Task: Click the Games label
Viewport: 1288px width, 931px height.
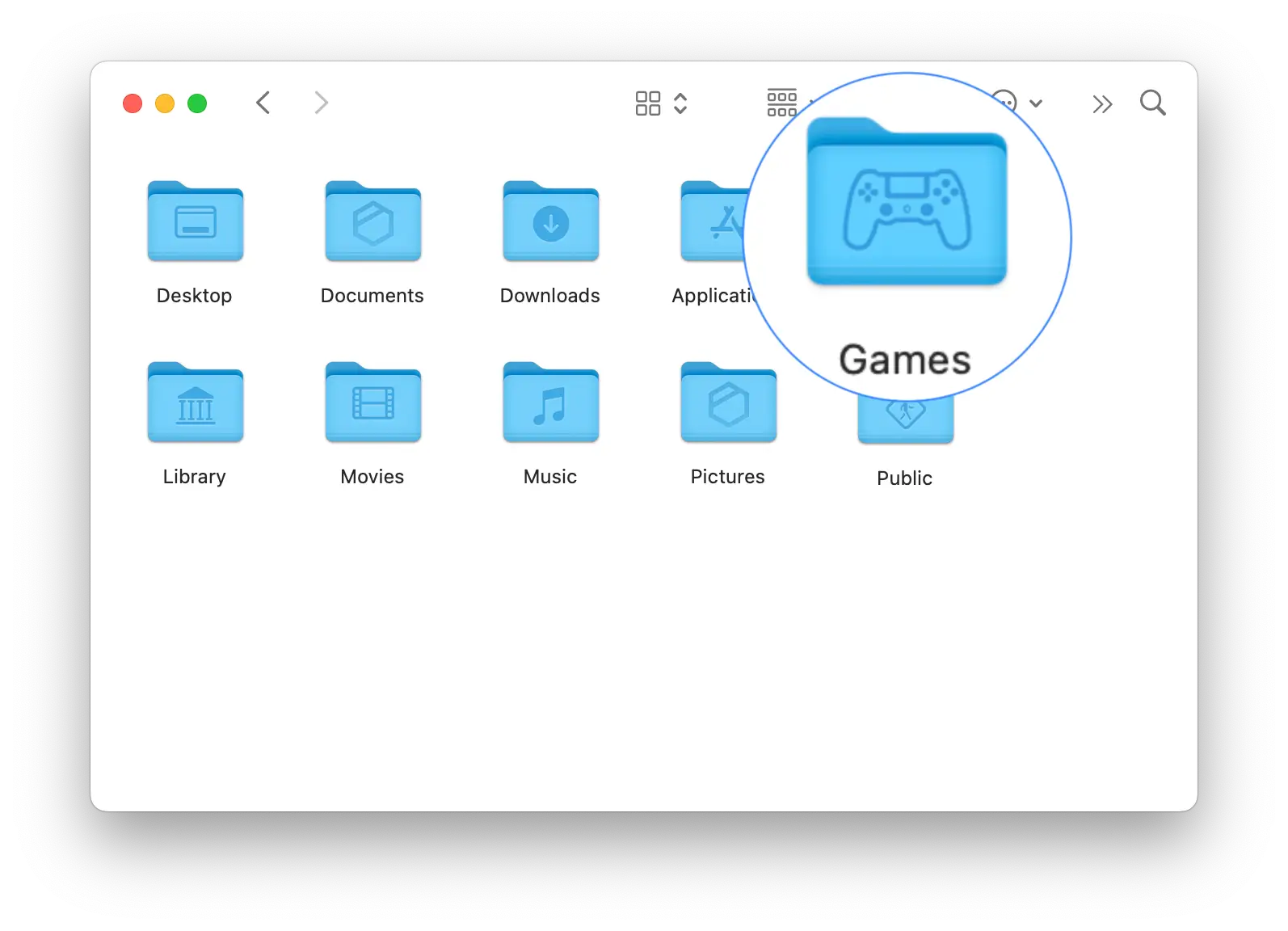Action: tap(905, 360)
